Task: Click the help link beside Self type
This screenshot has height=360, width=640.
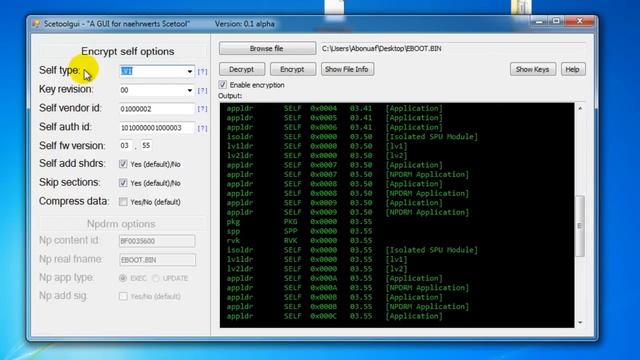Action: 202,71
